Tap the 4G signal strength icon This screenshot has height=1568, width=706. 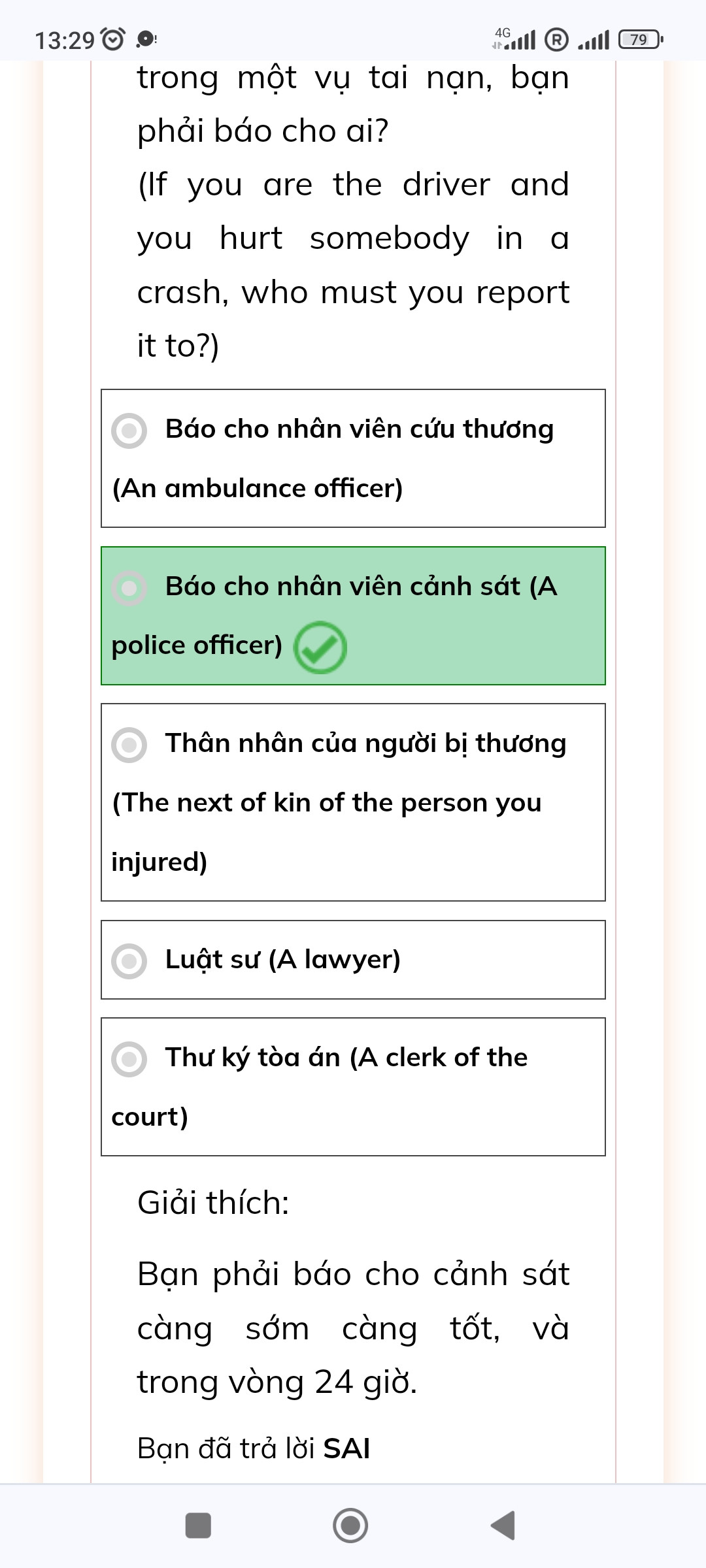(x=514, y=39)
